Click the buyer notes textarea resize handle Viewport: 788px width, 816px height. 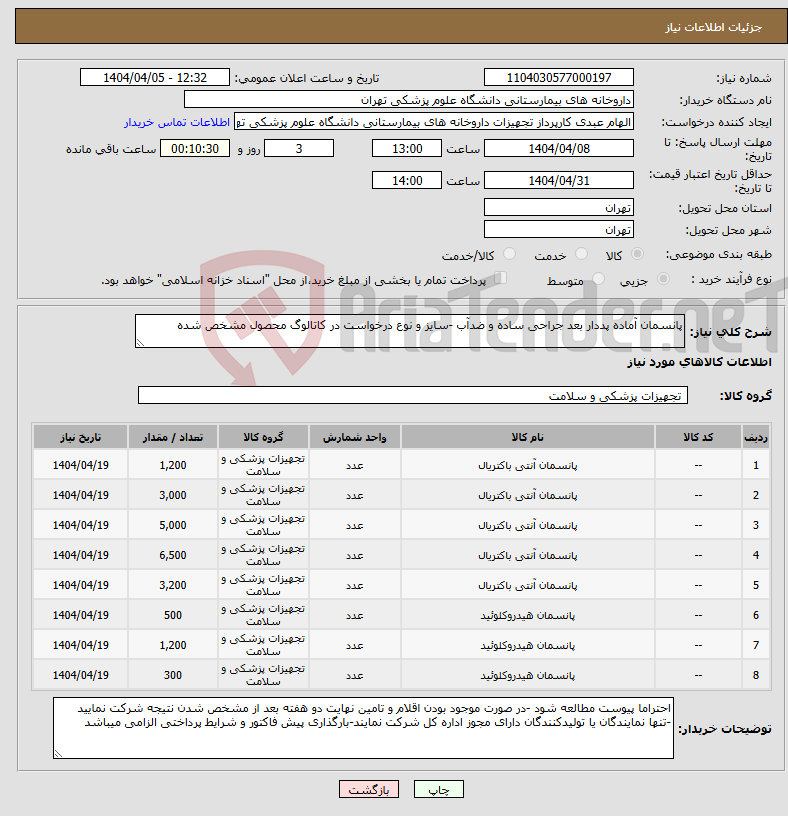tap(58, 754)
